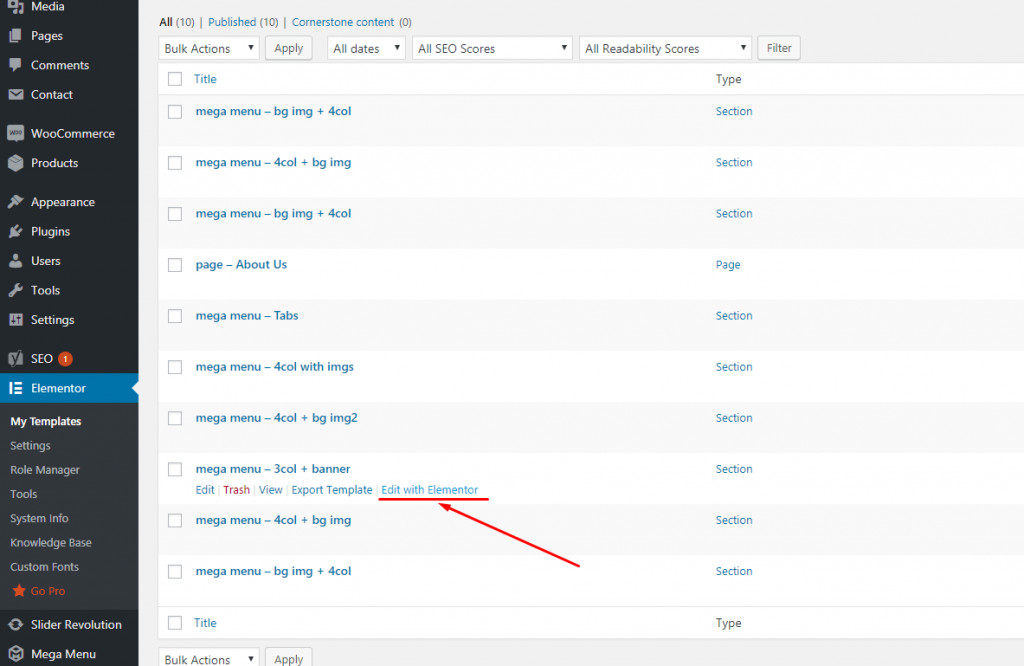1024x666 pixels.
Task: Open Elementor Tools submenu item
Action: tap(24, 494)
